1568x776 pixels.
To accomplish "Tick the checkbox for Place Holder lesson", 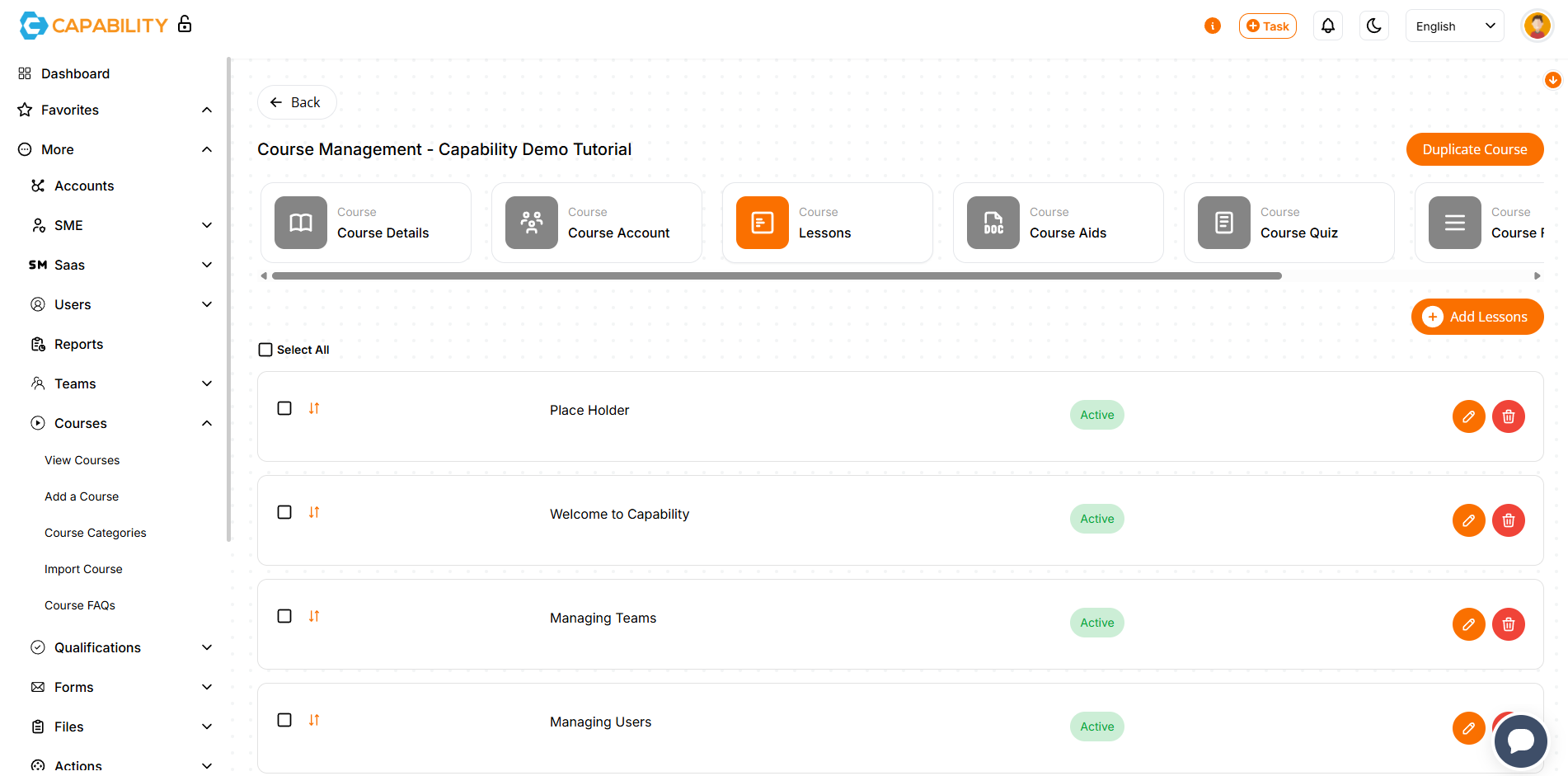I will 284,408.
